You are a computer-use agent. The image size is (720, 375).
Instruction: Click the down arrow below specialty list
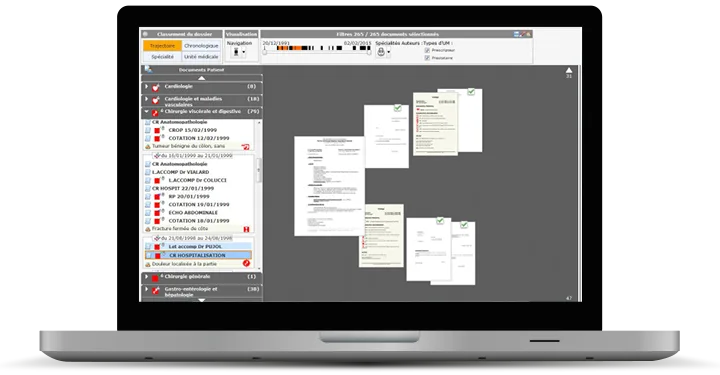202,300
